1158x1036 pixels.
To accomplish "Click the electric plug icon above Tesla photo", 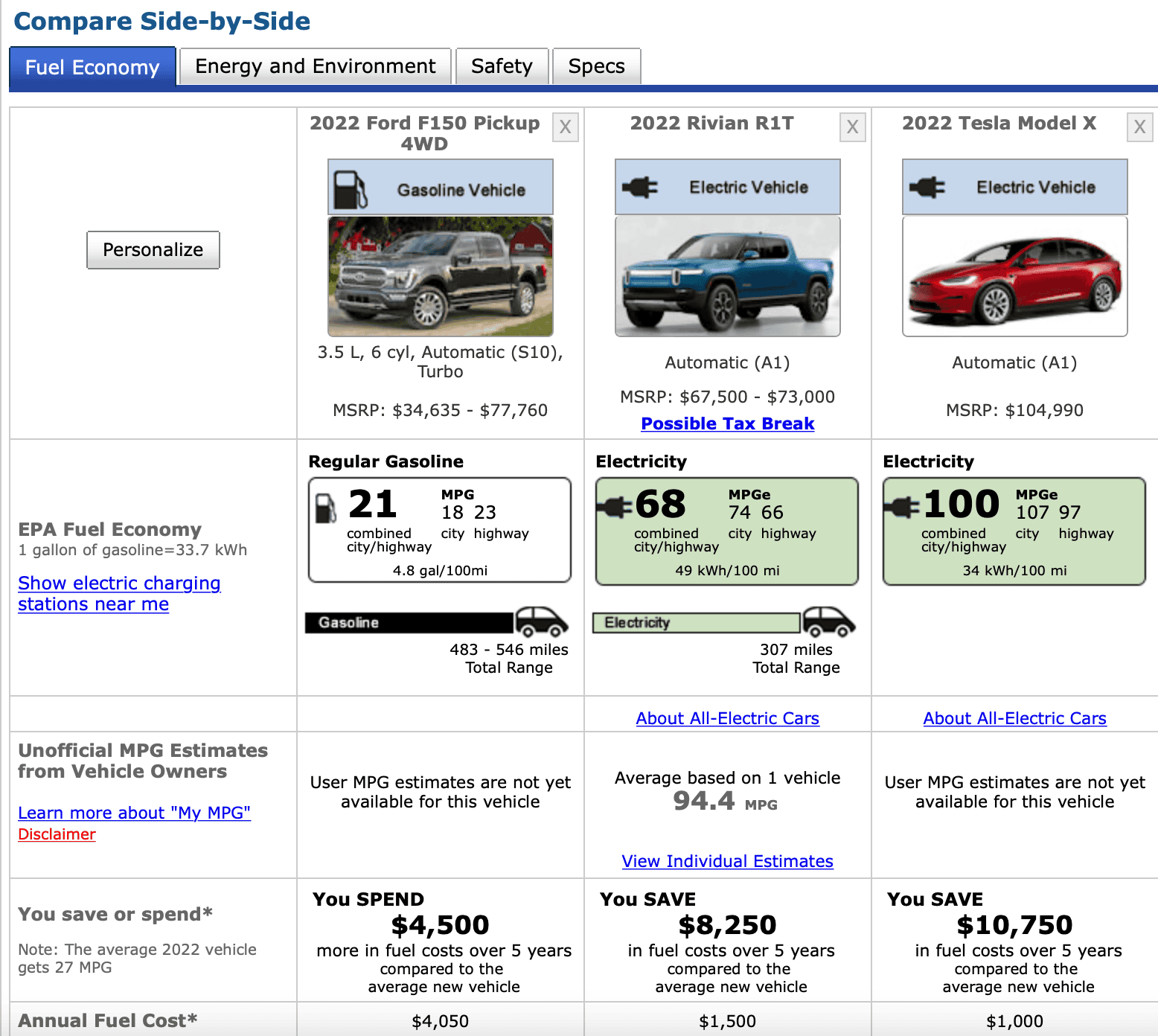I will [x=927, y=187].
